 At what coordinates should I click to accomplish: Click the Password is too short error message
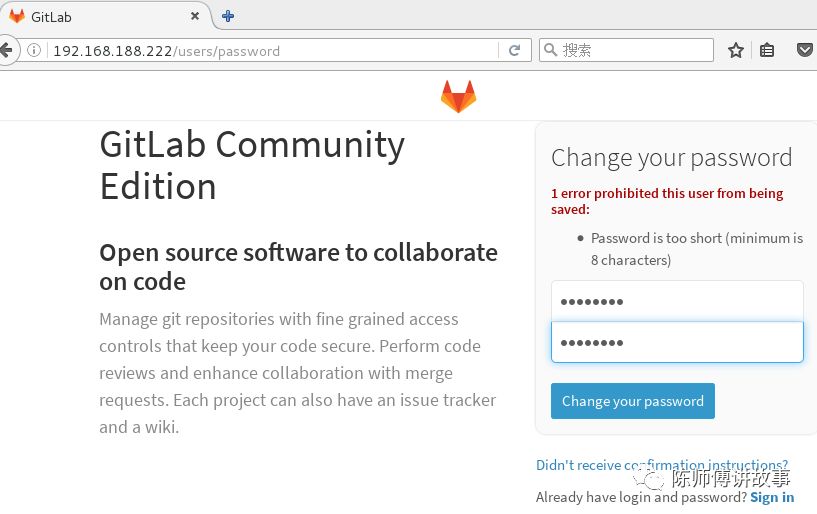point(696,249)
